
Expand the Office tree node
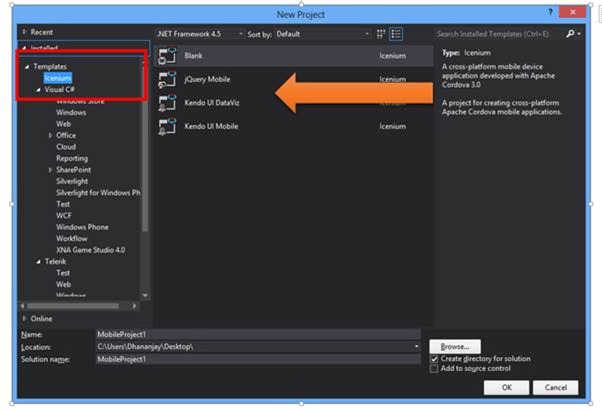point(50,135)
